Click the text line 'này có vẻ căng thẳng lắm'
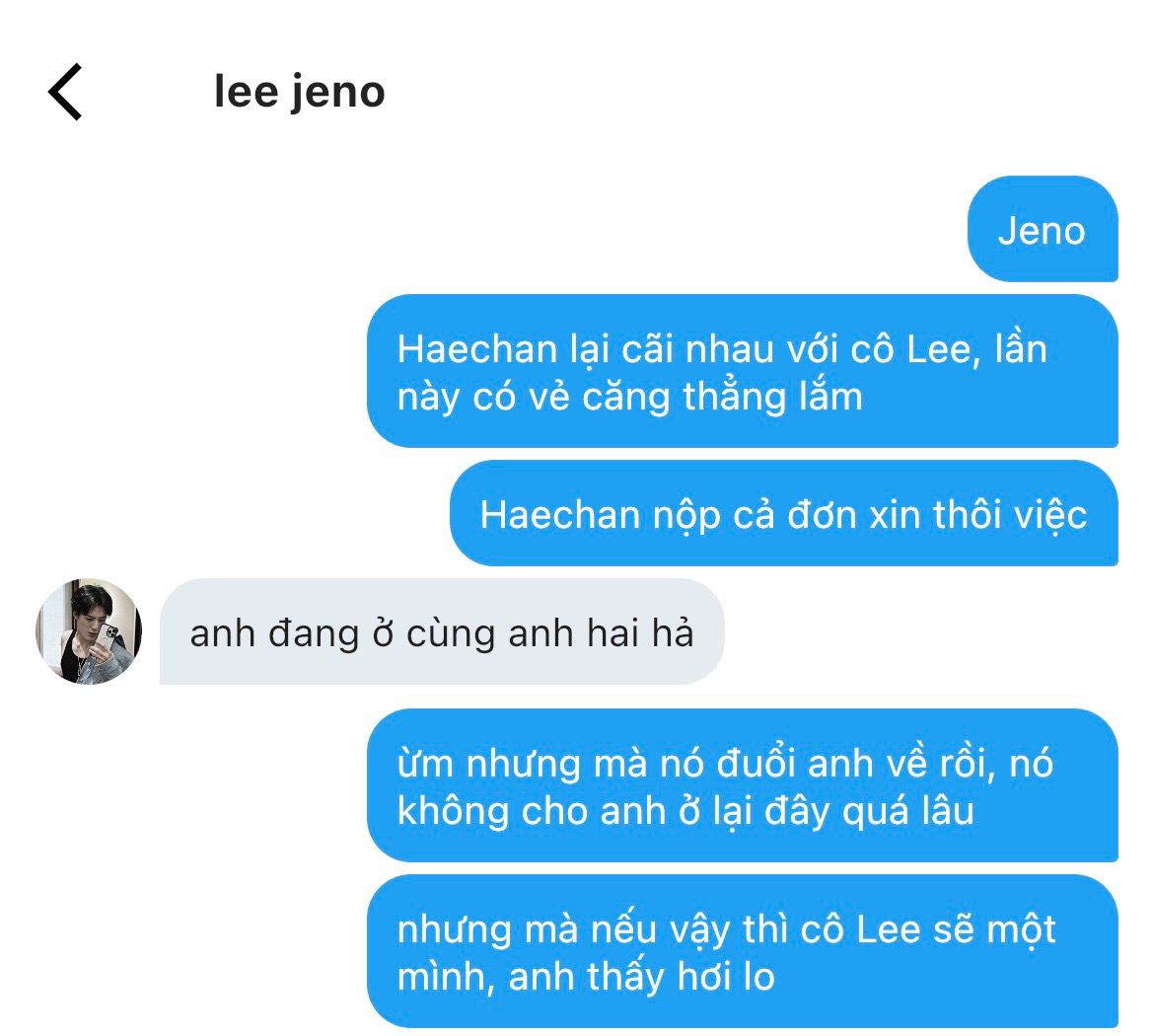Screen dimensions: 1153x1036 (x=629, y=398)
